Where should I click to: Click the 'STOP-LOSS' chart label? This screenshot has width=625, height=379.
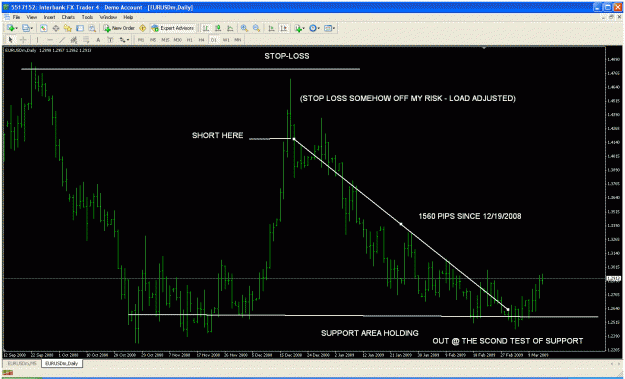coord(287,56)
